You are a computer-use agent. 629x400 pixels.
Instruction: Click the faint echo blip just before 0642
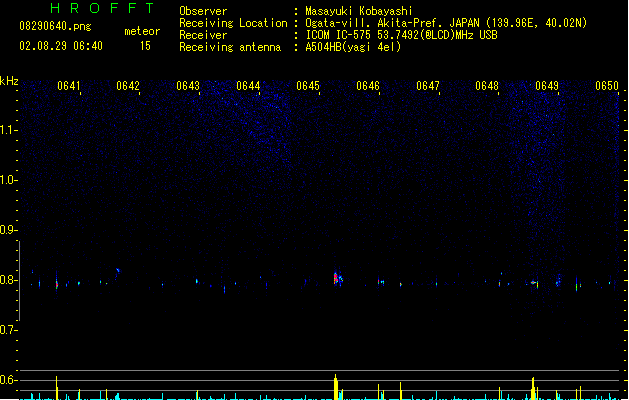(118, 271)
